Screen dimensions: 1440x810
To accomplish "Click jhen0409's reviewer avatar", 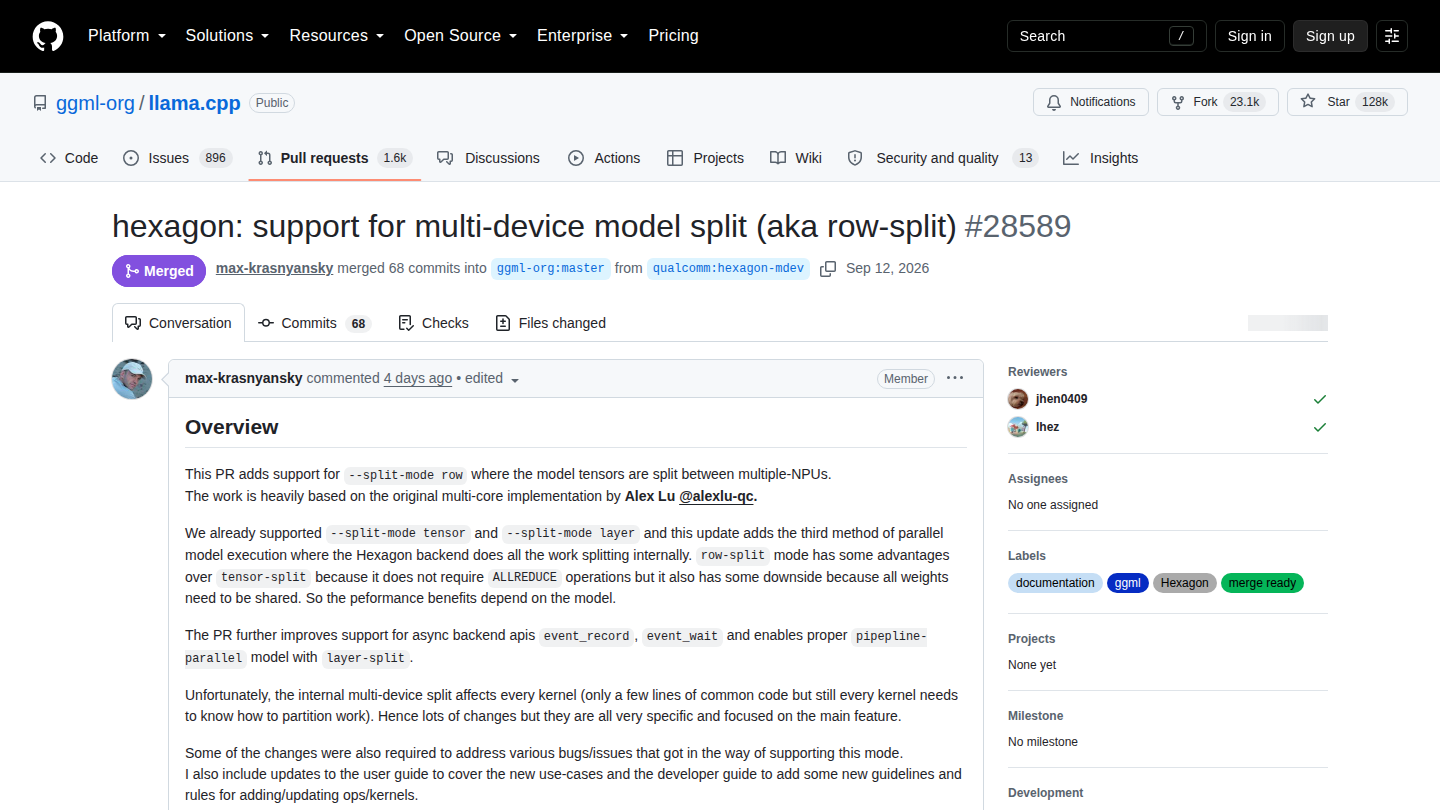I will pyautogui.click(x=1018, y=399).
